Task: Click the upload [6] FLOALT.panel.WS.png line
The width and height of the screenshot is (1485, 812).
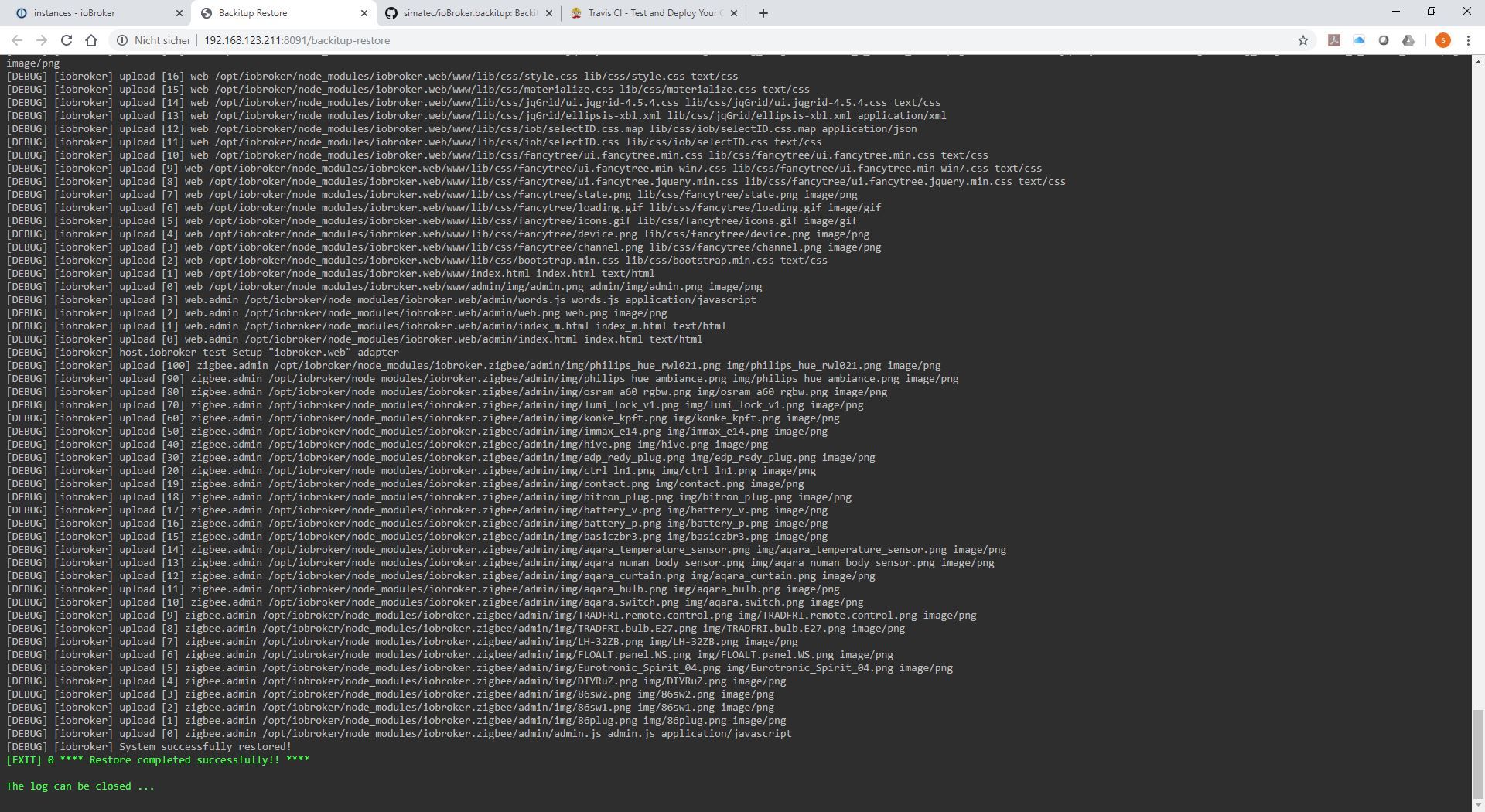Action: (449, 654)
